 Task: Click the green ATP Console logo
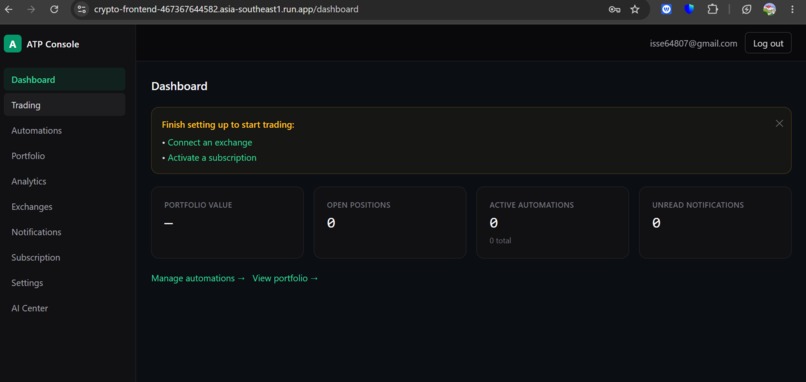click(12, 44)
